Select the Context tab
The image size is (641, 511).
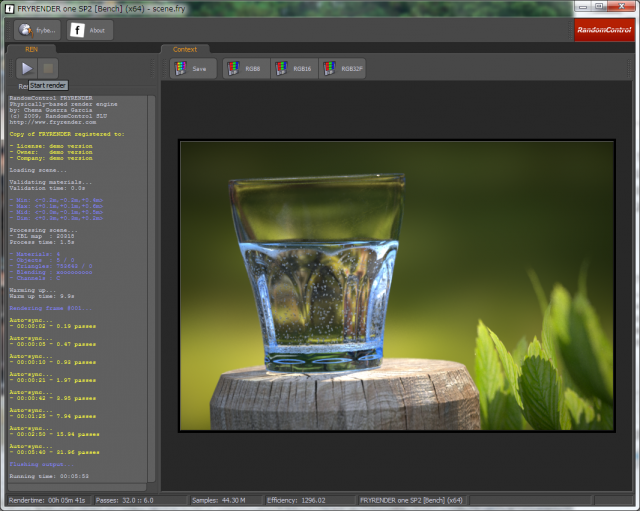click(185, 49)
